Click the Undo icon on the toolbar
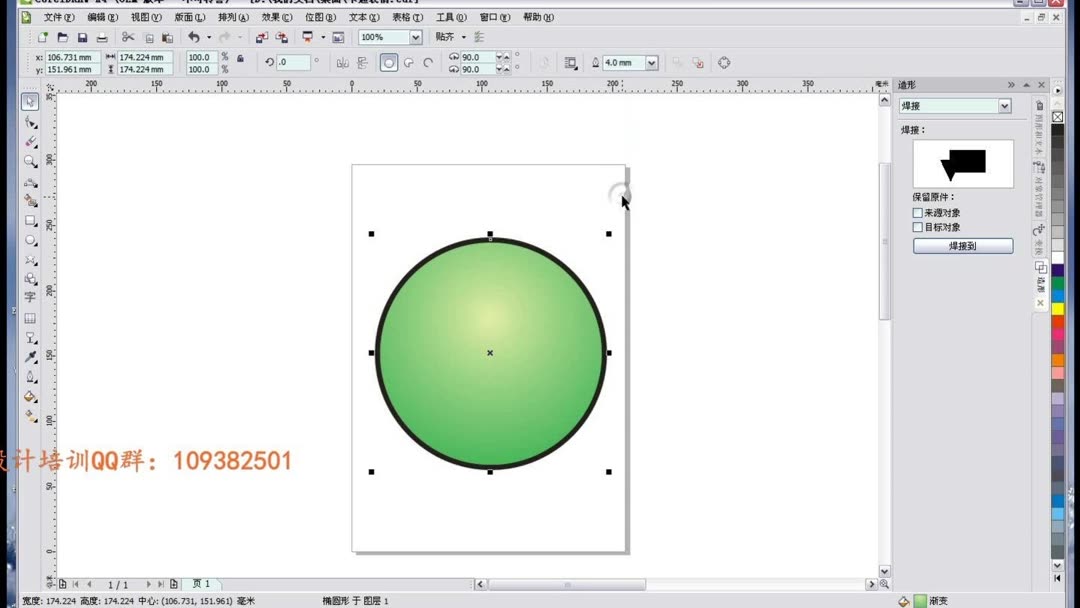 [x=194, y=37]
